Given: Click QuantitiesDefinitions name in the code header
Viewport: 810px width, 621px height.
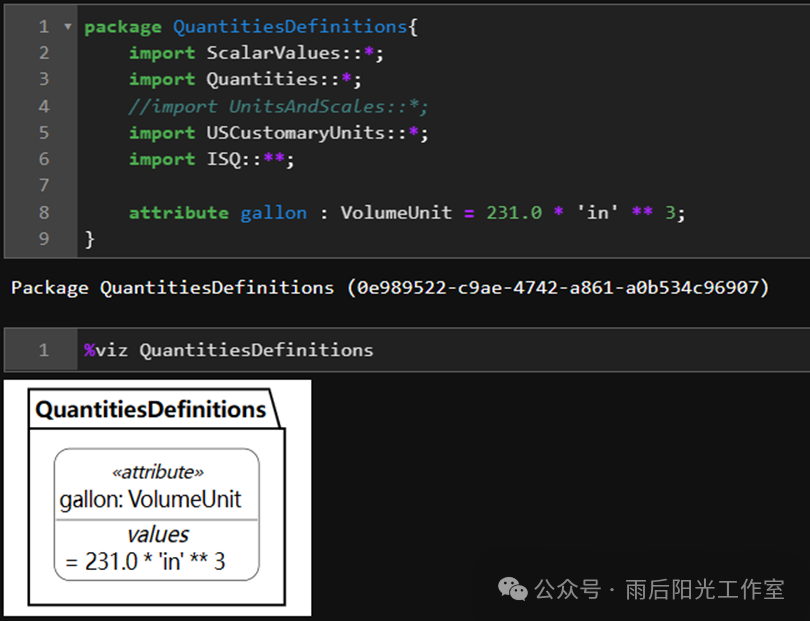Looking at the screenshot, I should tap(290, 26).
